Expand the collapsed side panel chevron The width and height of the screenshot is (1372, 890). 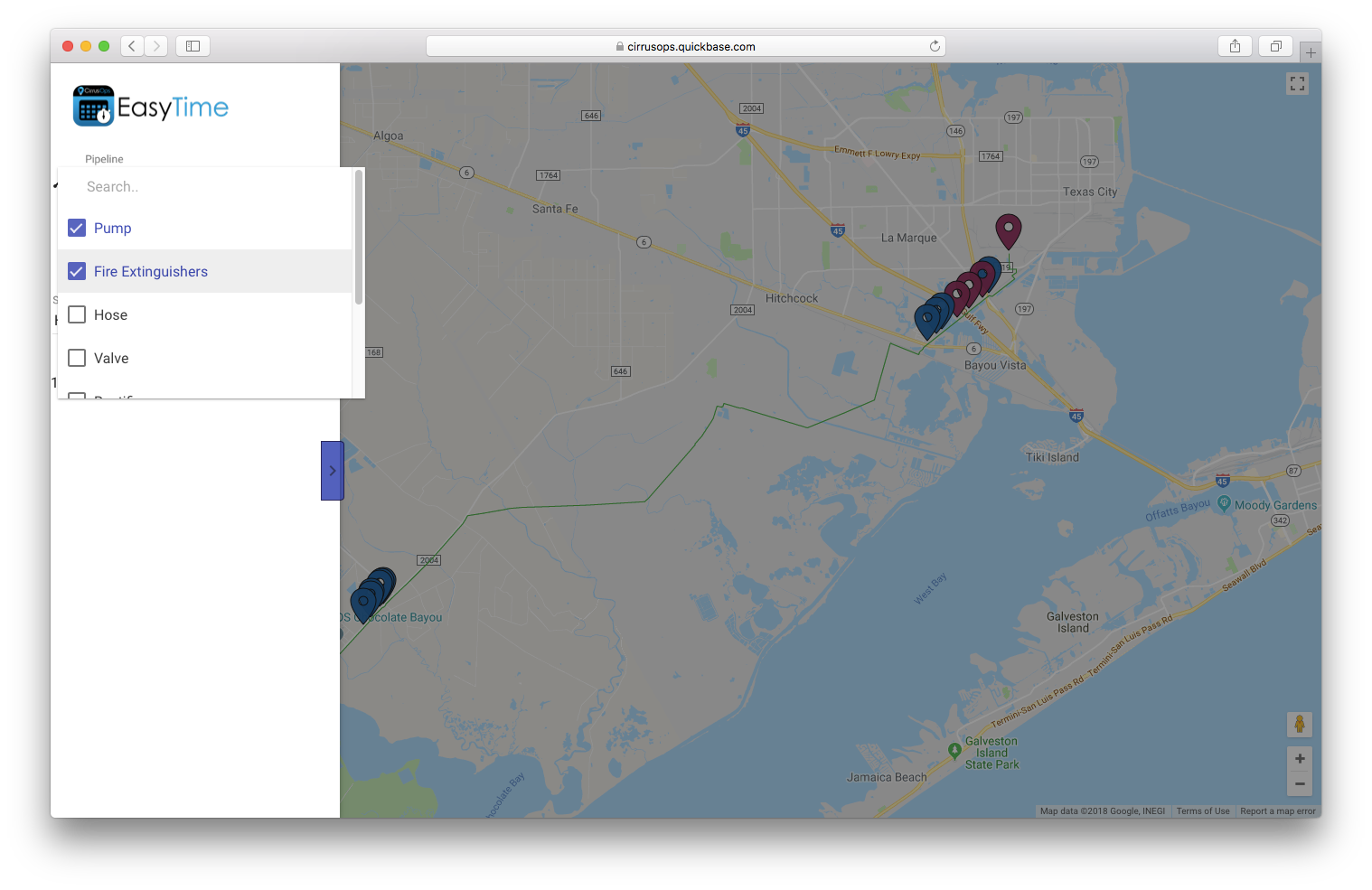pyautogui.click(x=332, y=470)
